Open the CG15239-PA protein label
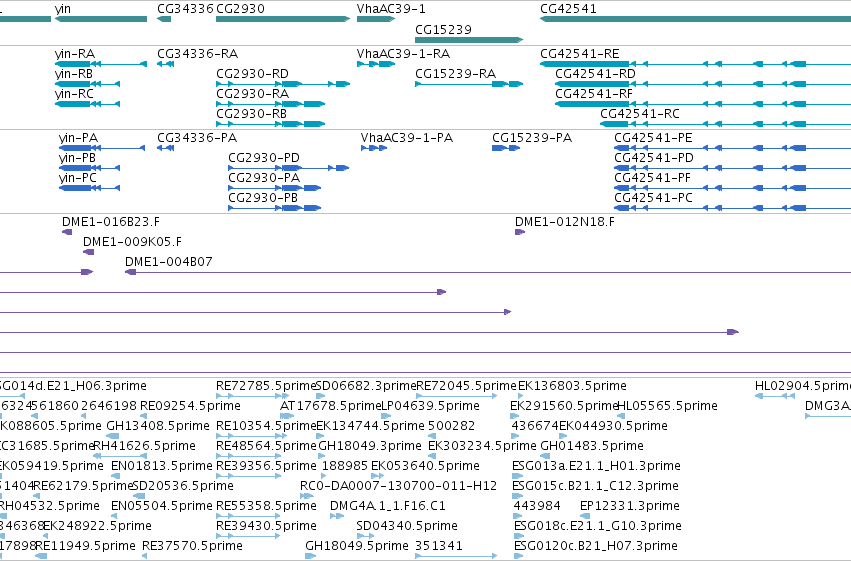851x561 pixels. (x=532, y=138)
